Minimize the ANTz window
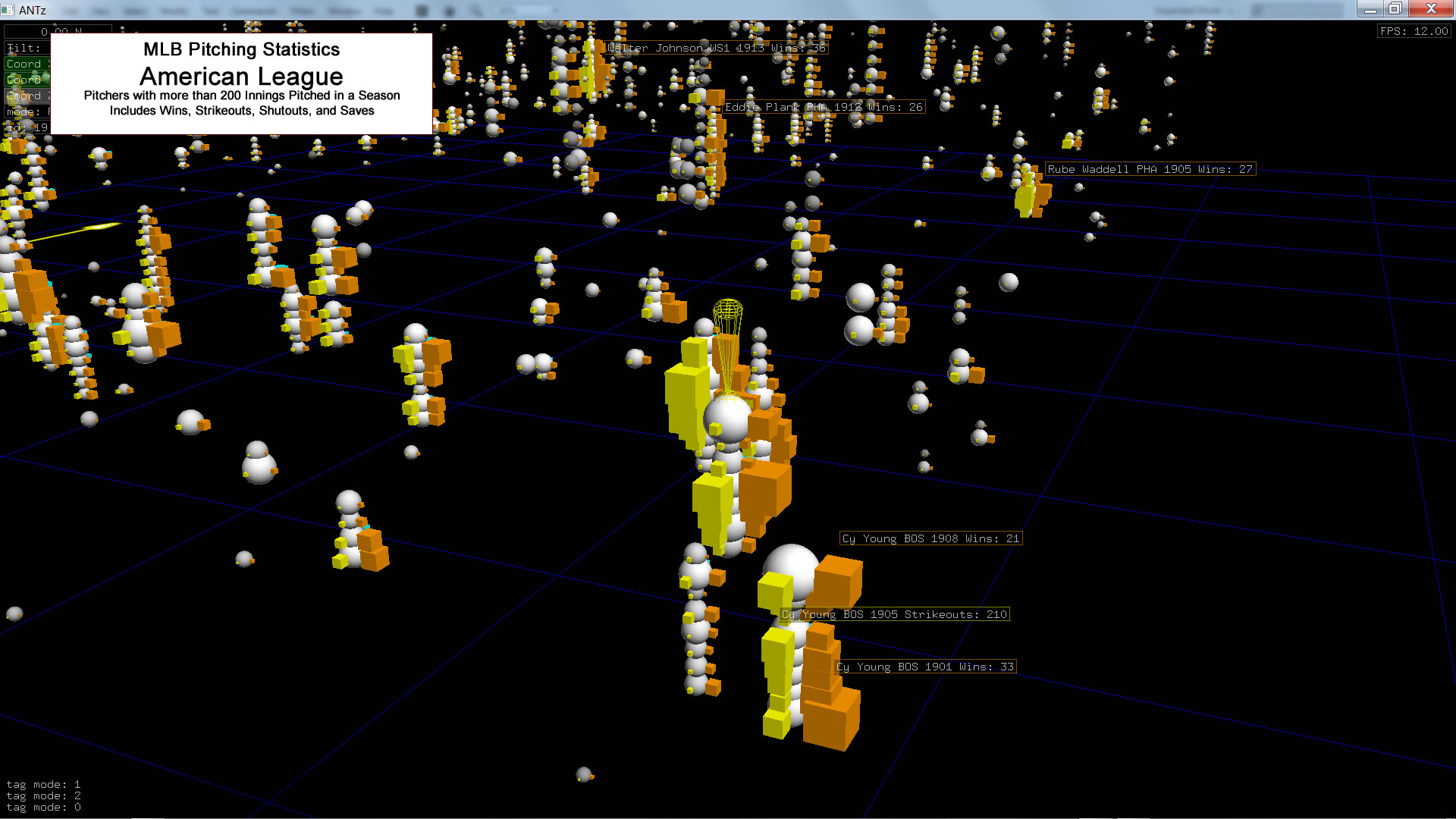The image size is (1456, 819). [x=1370, y=9]
